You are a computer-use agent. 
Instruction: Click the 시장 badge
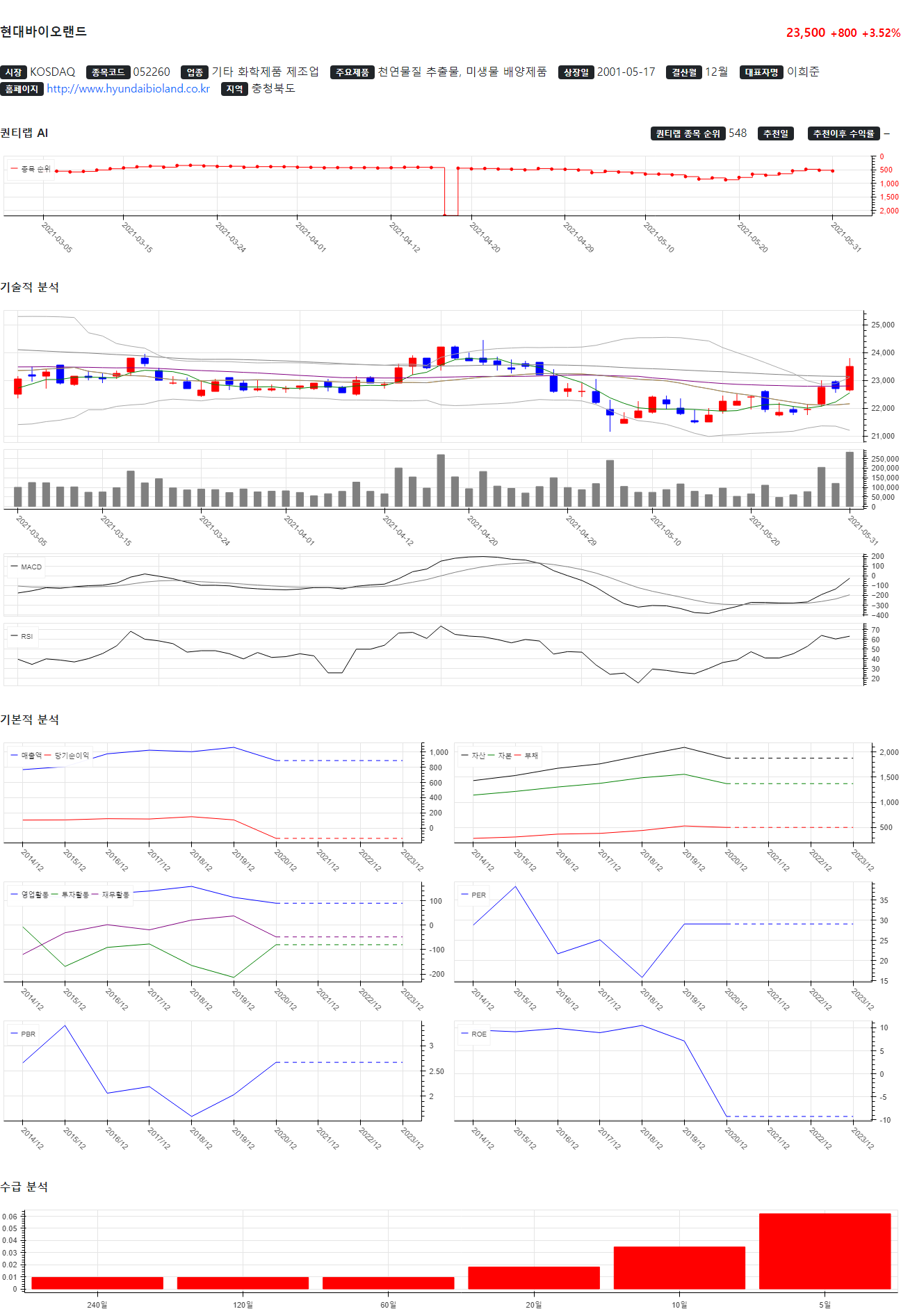pyautogui.click(x=13, y=72)
